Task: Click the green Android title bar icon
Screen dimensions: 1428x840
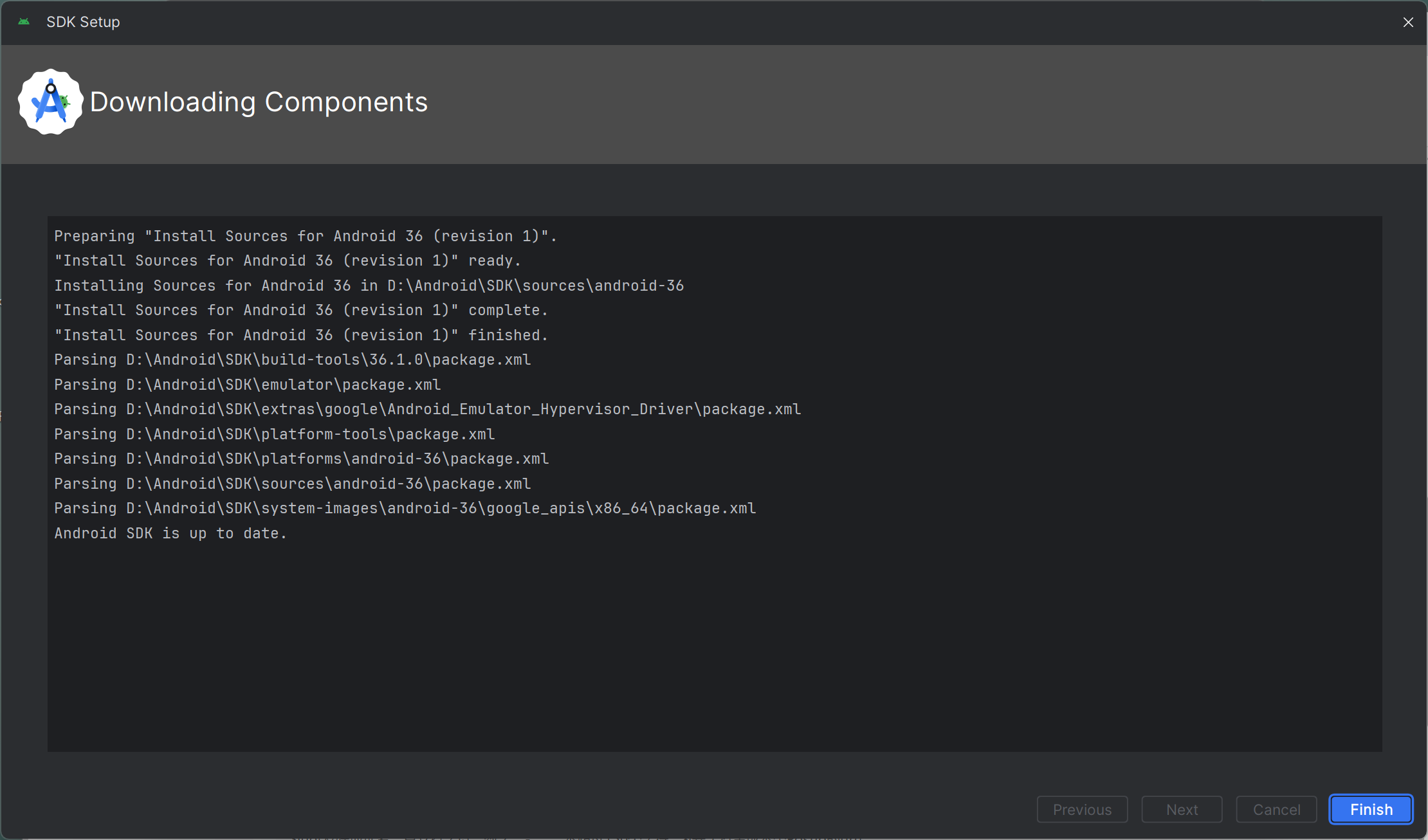Action: [24, 22]
